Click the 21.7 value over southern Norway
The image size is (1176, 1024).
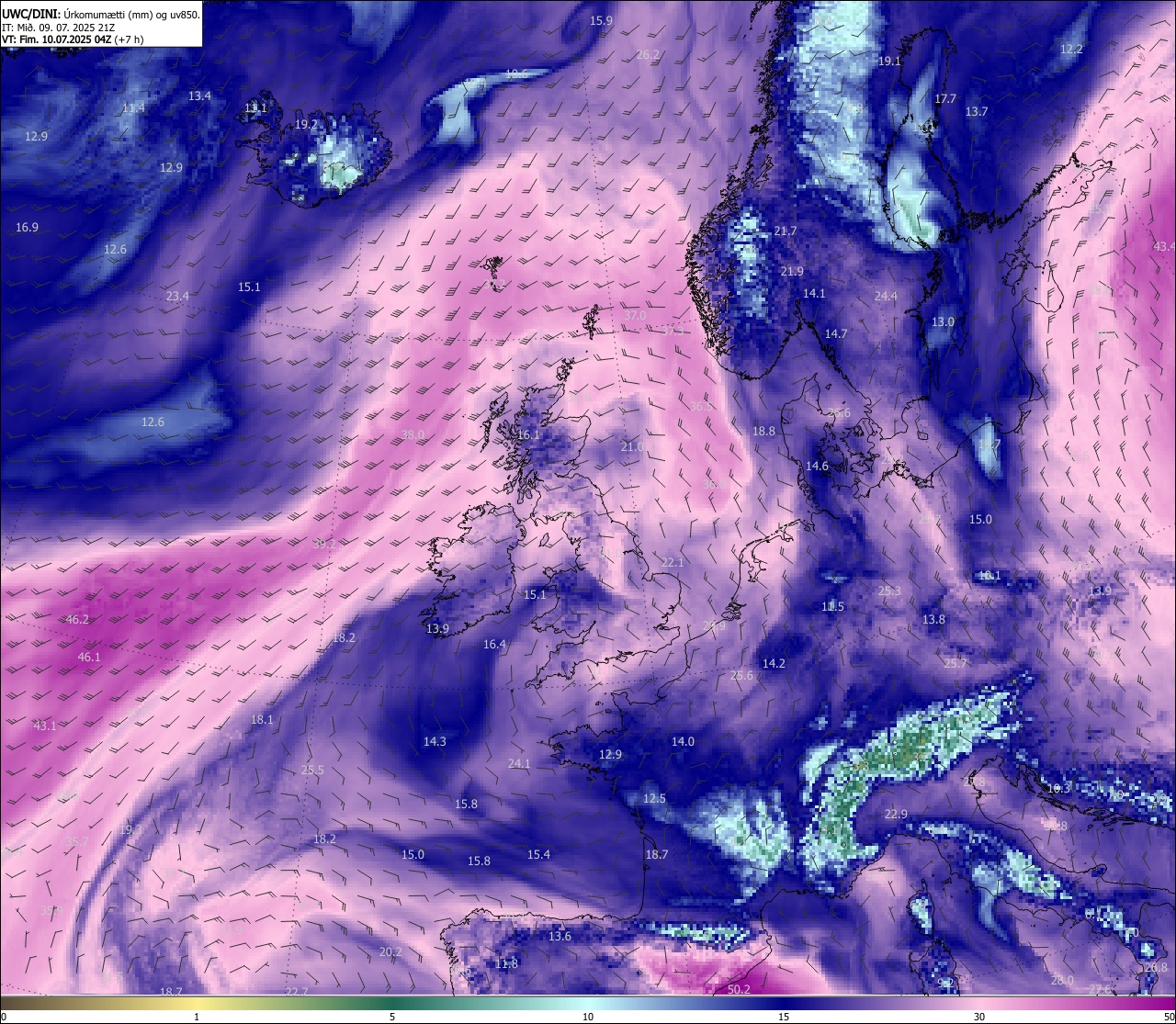pos(786,231)
